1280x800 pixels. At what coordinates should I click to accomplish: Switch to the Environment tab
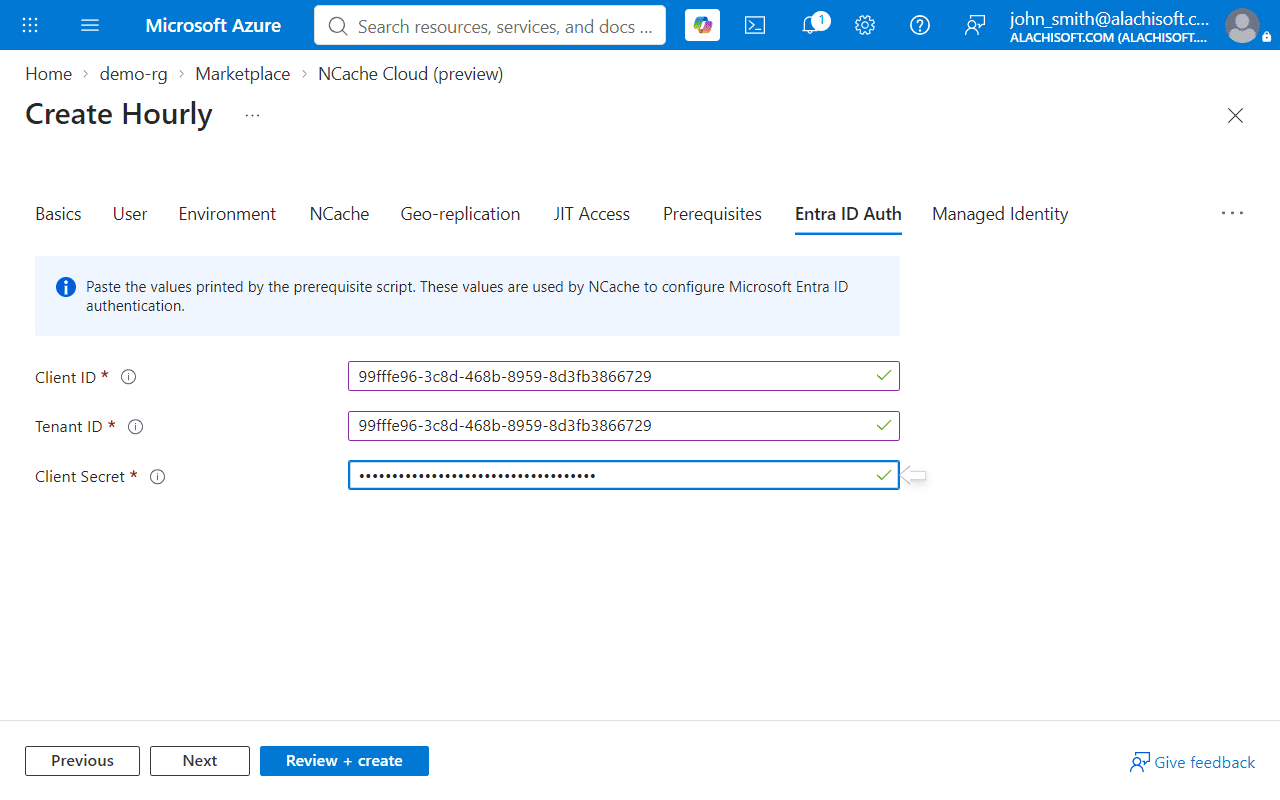tap(227, 214)
